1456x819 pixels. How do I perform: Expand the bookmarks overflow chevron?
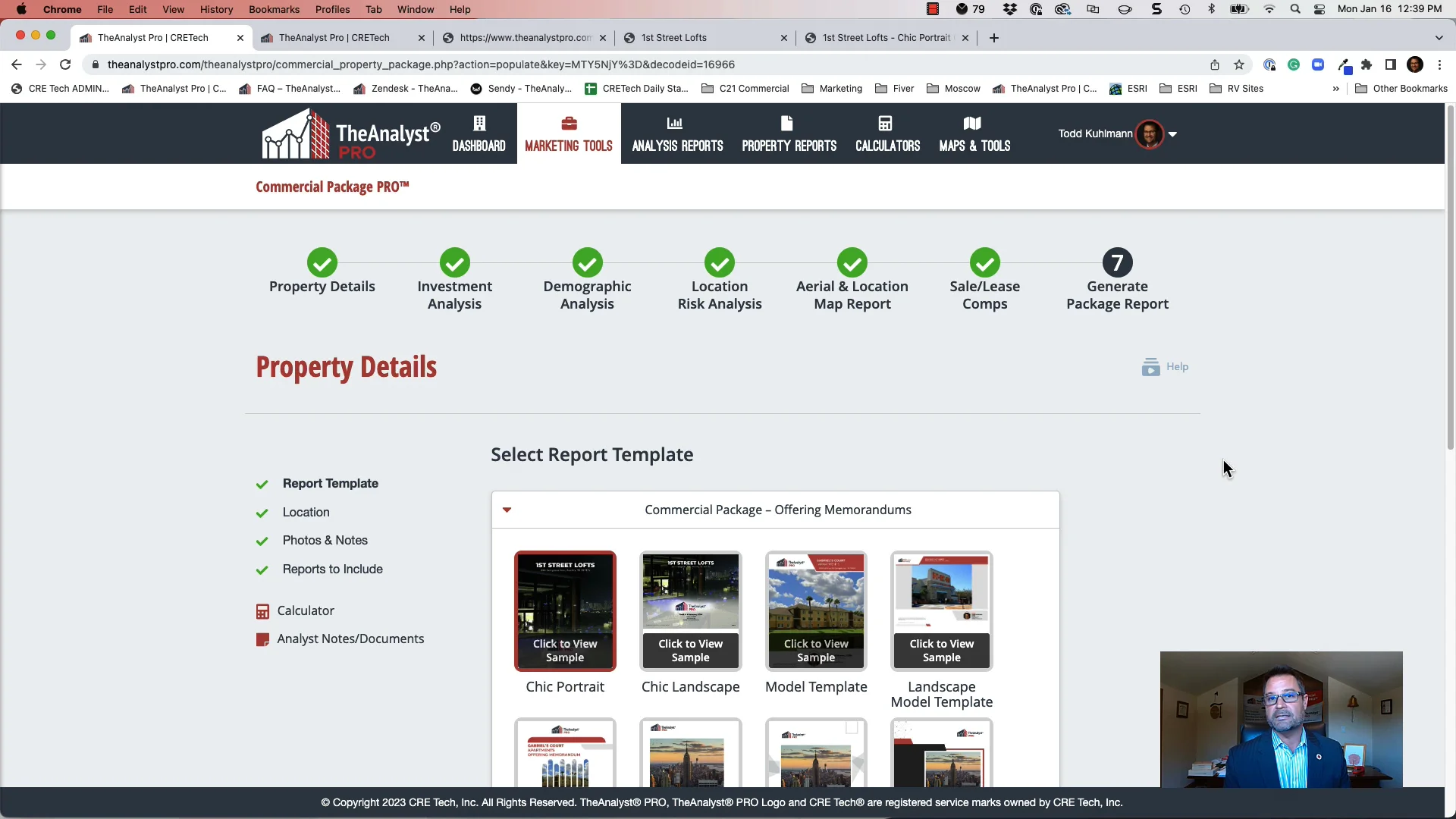click(1335, 89)
